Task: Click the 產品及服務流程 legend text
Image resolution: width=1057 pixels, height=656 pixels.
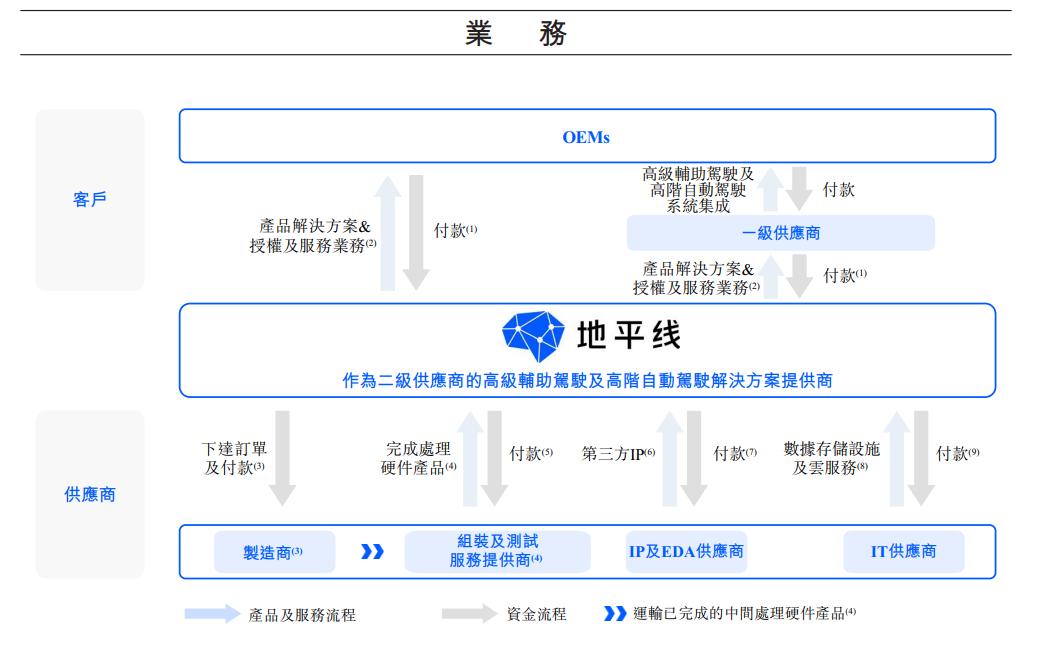Action: (x=302, y=615)
